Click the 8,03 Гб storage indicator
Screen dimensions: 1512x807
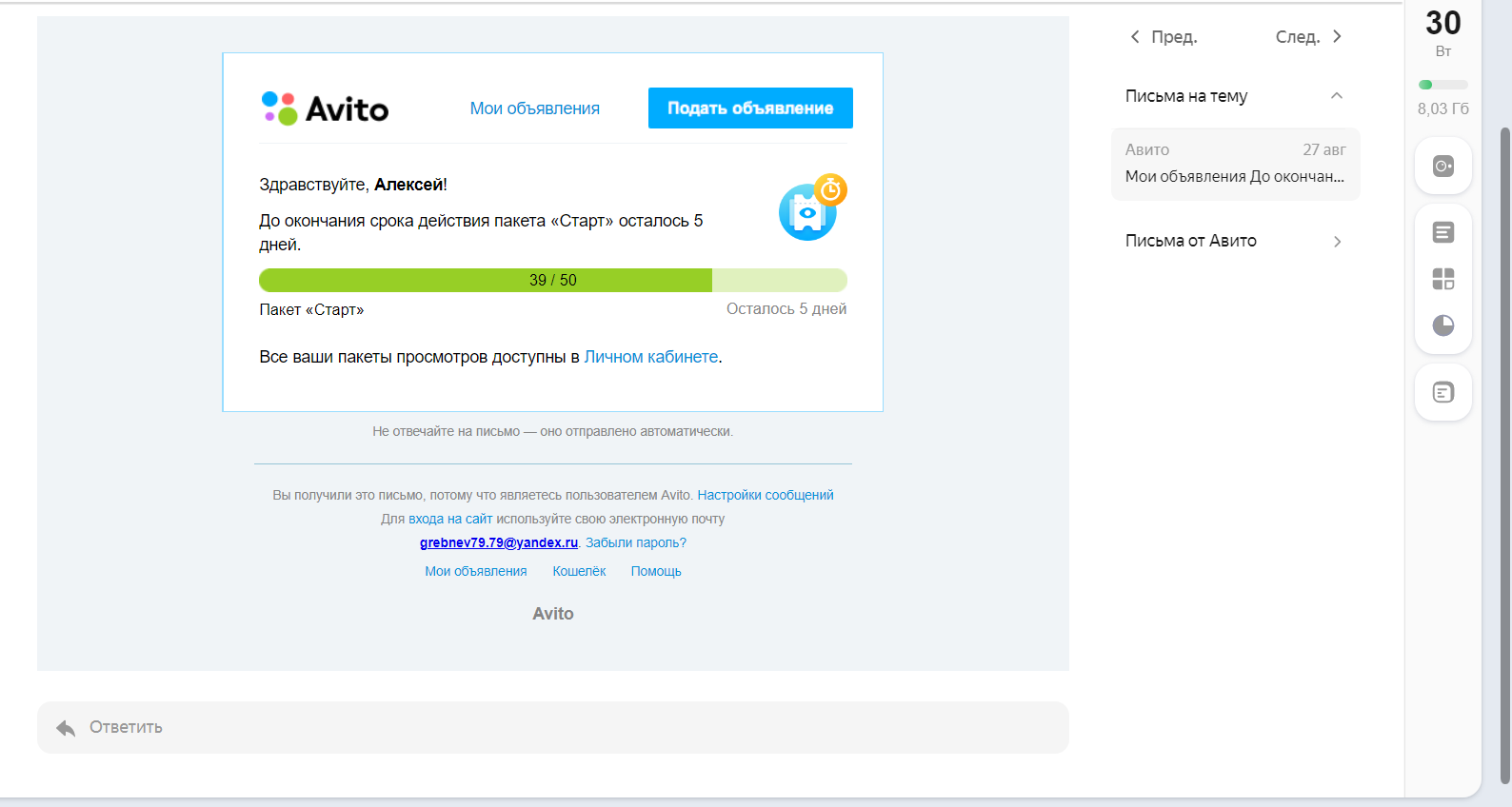click(x=1443, y=99)
